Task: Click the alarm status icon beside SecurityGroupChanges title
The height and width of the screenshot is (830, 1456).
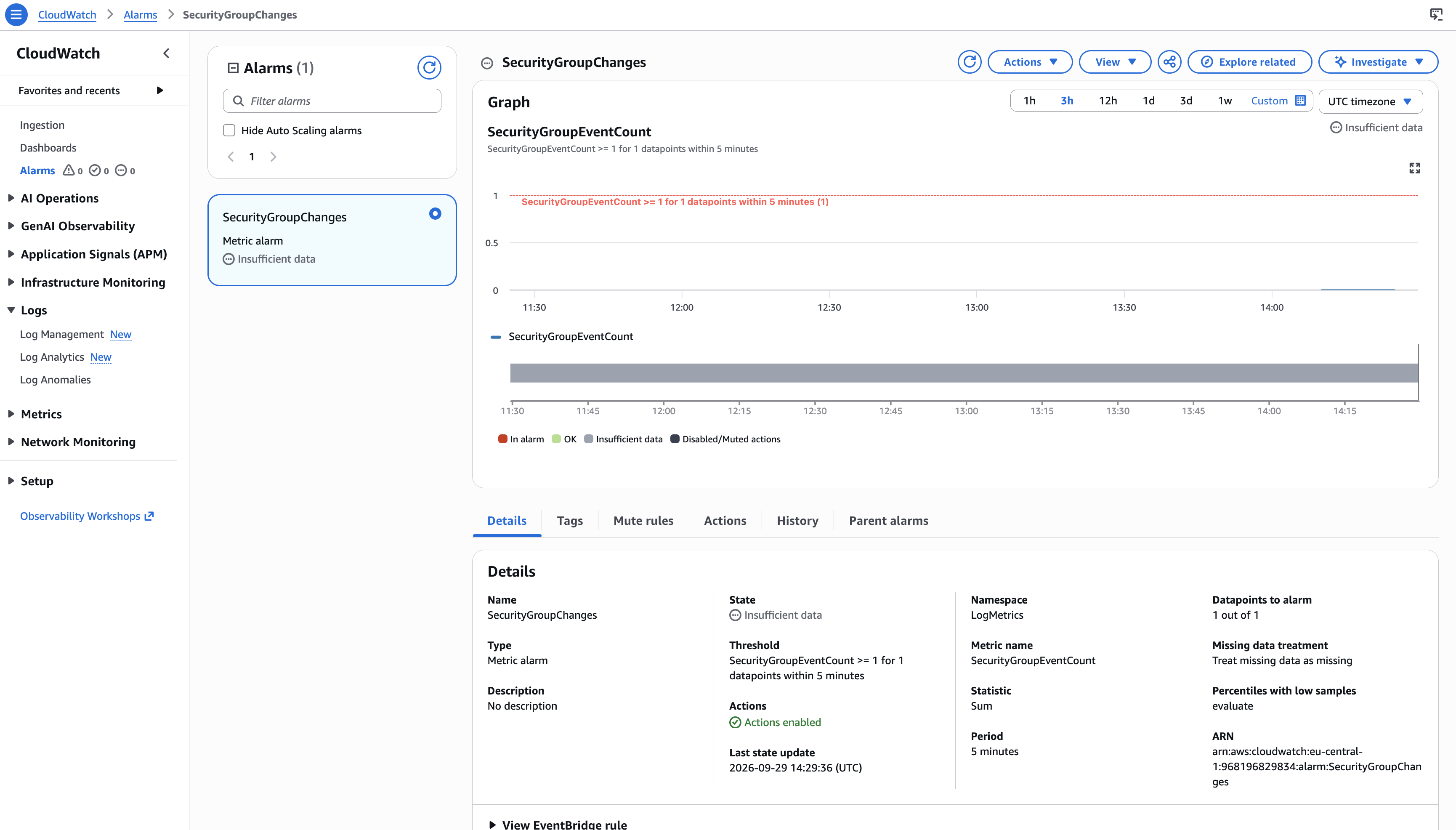Action: [486, 63]
